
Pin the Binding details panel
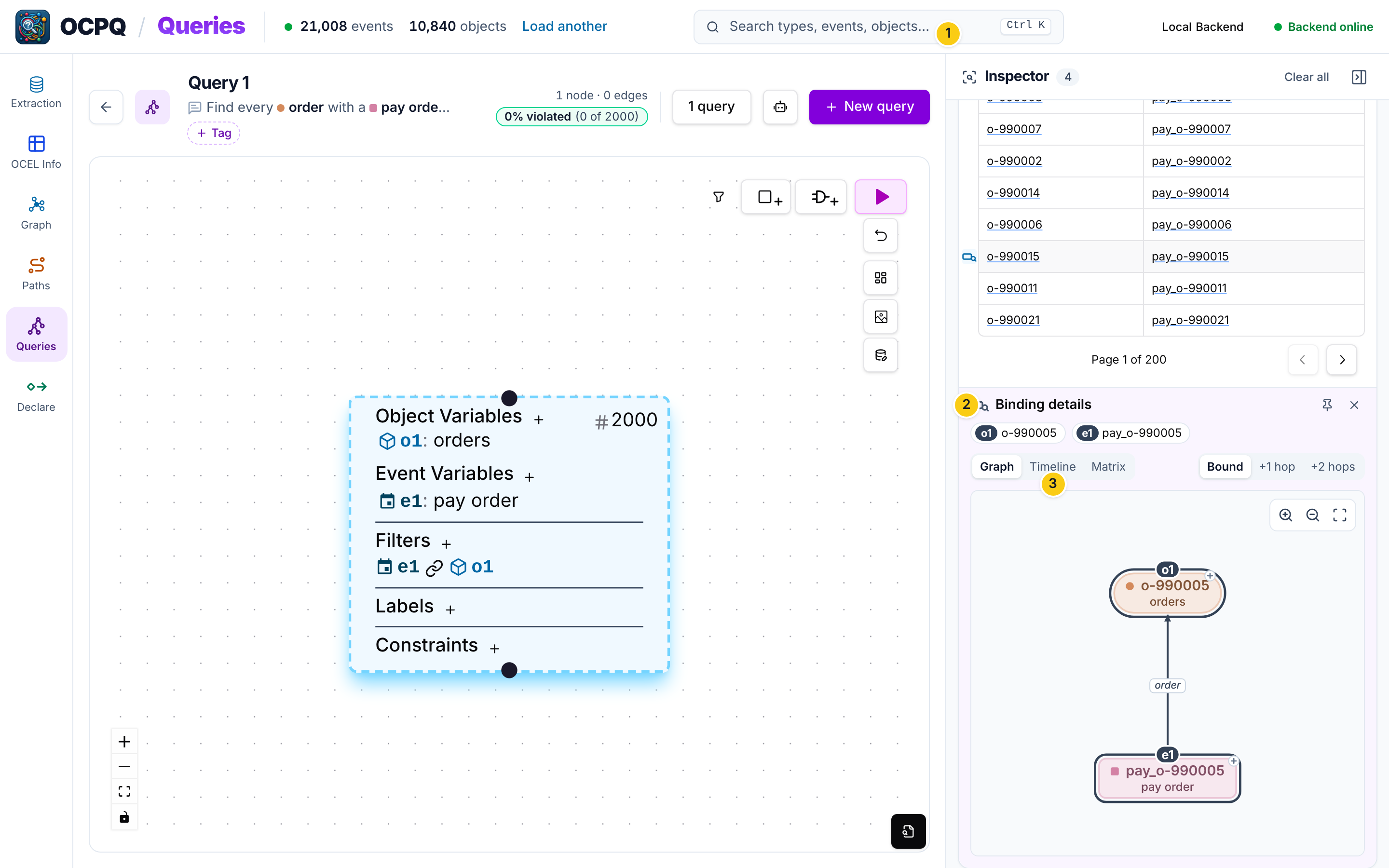[x=1326, y=405]
